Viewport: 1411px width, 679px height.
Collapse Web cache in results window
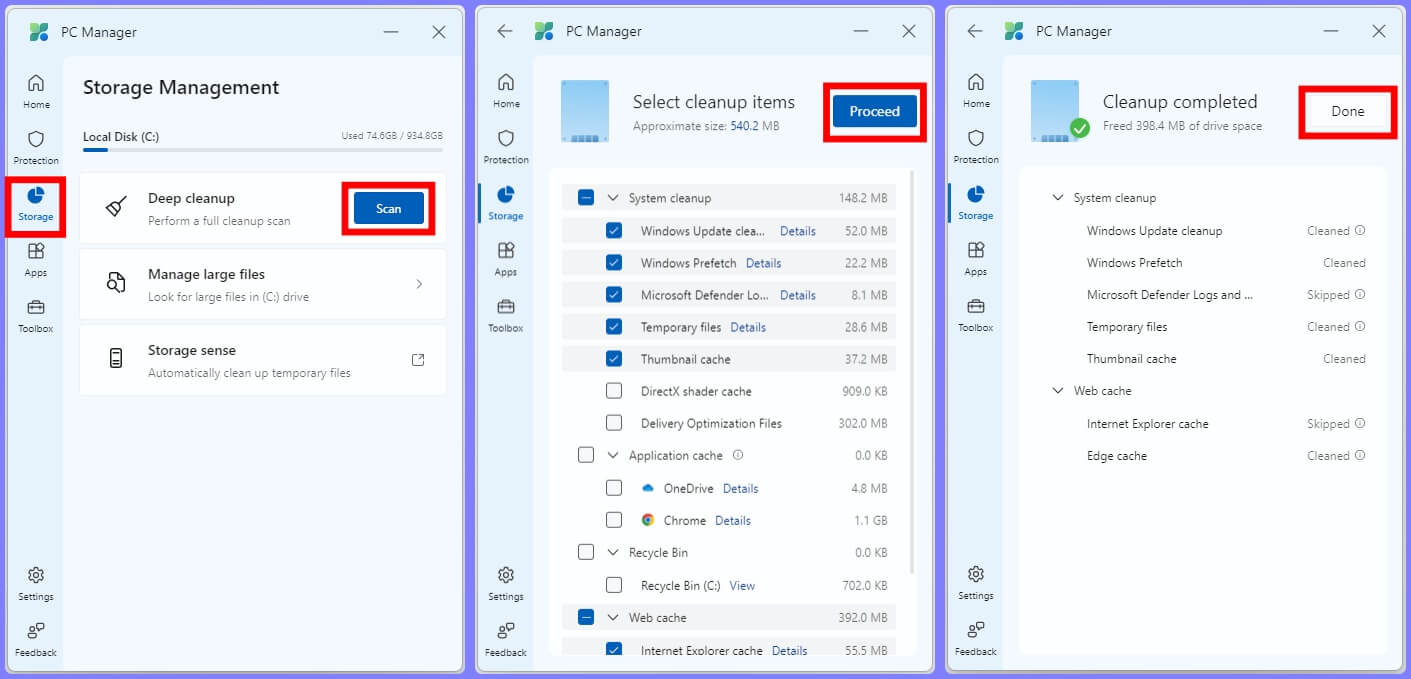click(x=1058, y=391)
